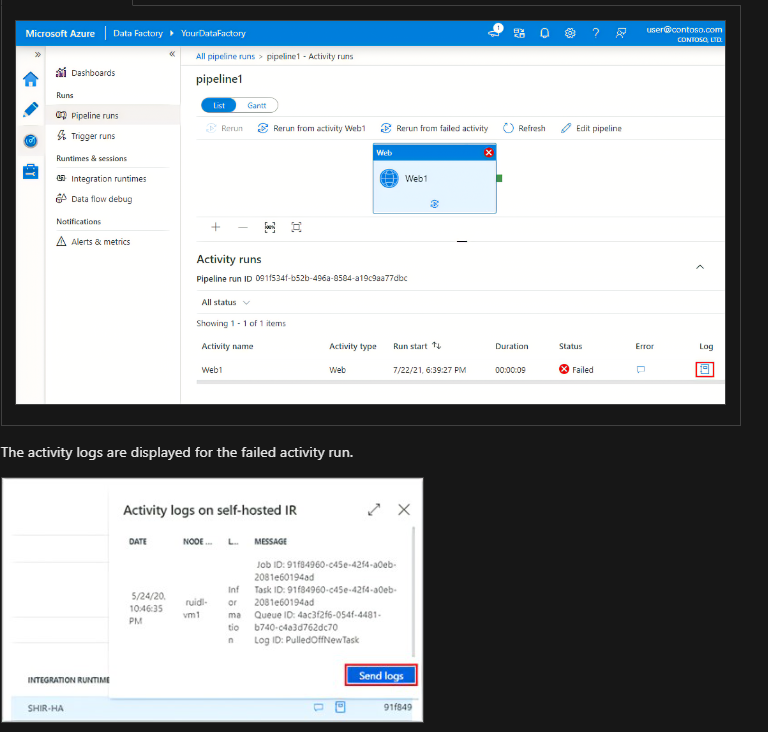Click activity logs dialog scrollbar

(x=413, y=592)
